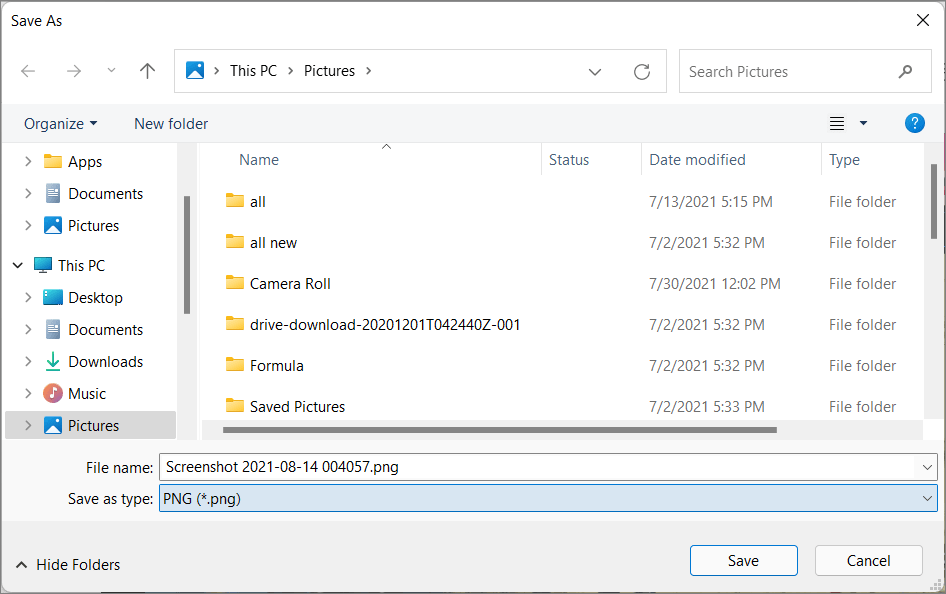Expand the Desktop item in sidebar
This screenshot has height=594, width=946.
28,297
